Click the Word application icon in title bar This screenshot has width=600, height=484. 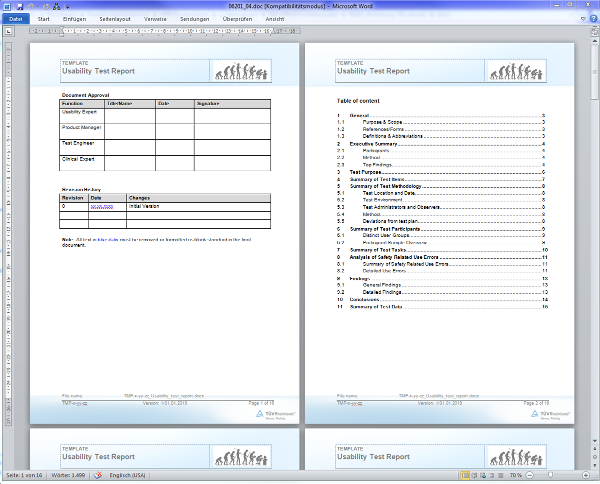(6, 6)
